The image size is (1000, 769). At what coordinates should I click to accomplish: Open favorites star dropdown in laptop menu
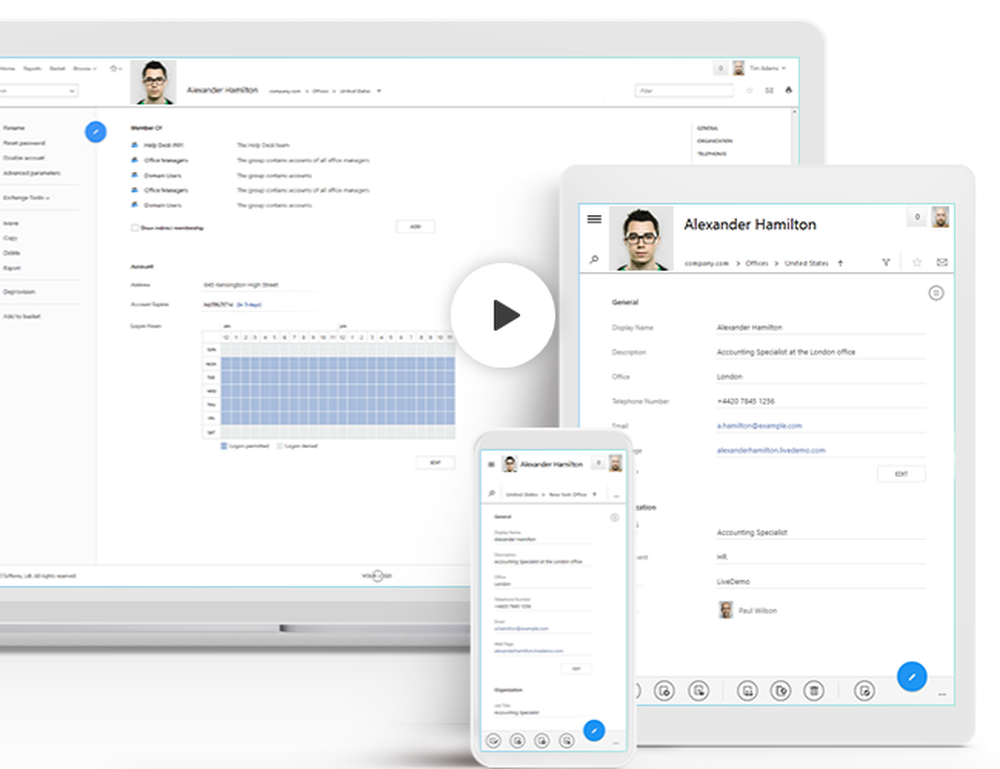click(x=115, y=68)
